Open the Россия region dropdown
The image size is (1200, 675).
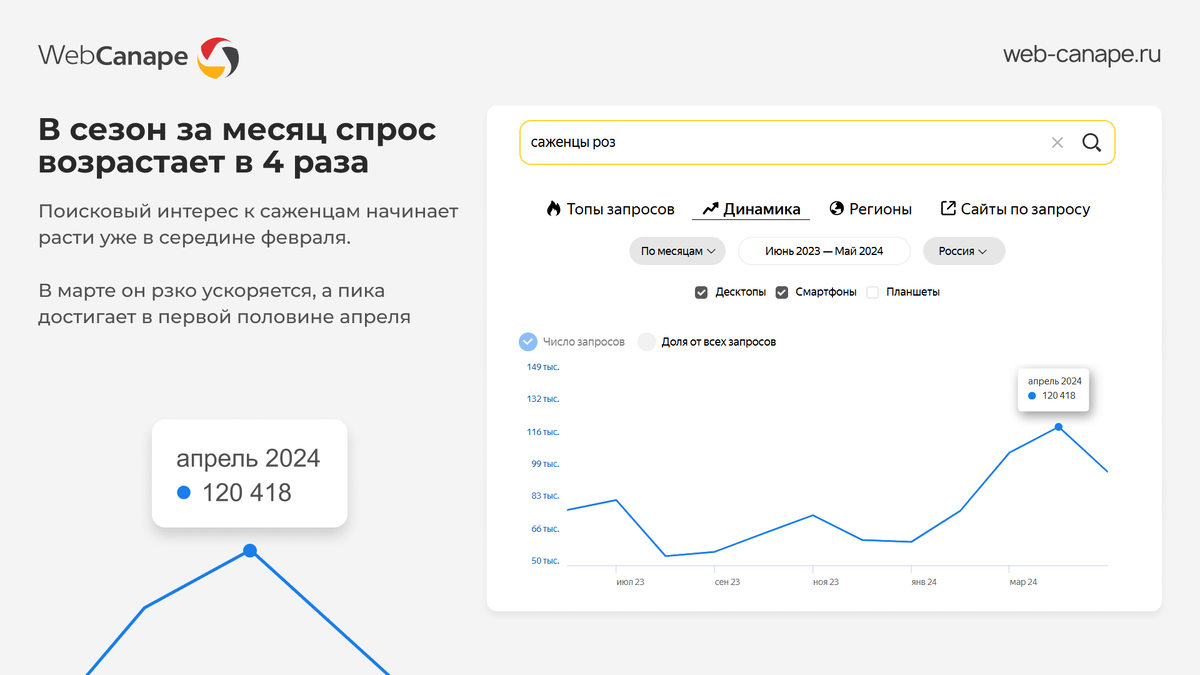pyautogui.click(x=963, y=251)
